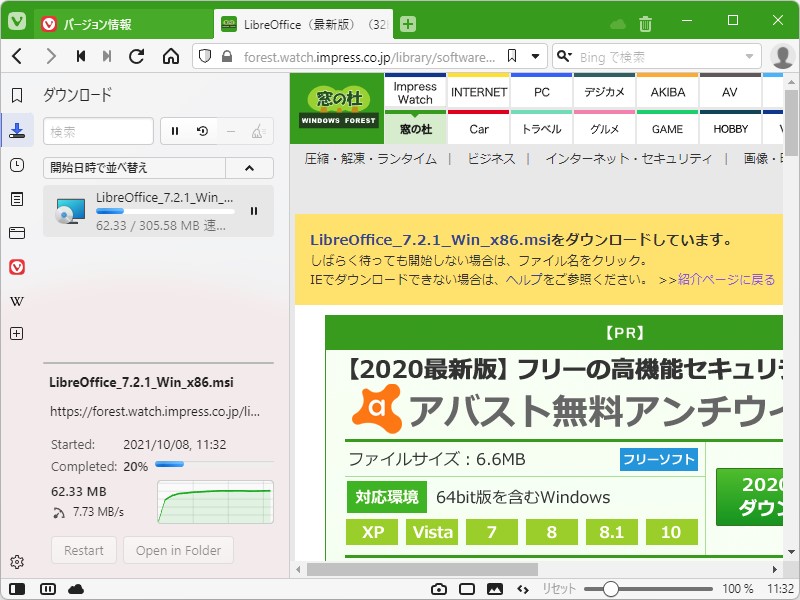Open the Bing search engine dropdown
The height and width of the screenshot is (600, 800).
pyautogui.click(x=565, y=57)
